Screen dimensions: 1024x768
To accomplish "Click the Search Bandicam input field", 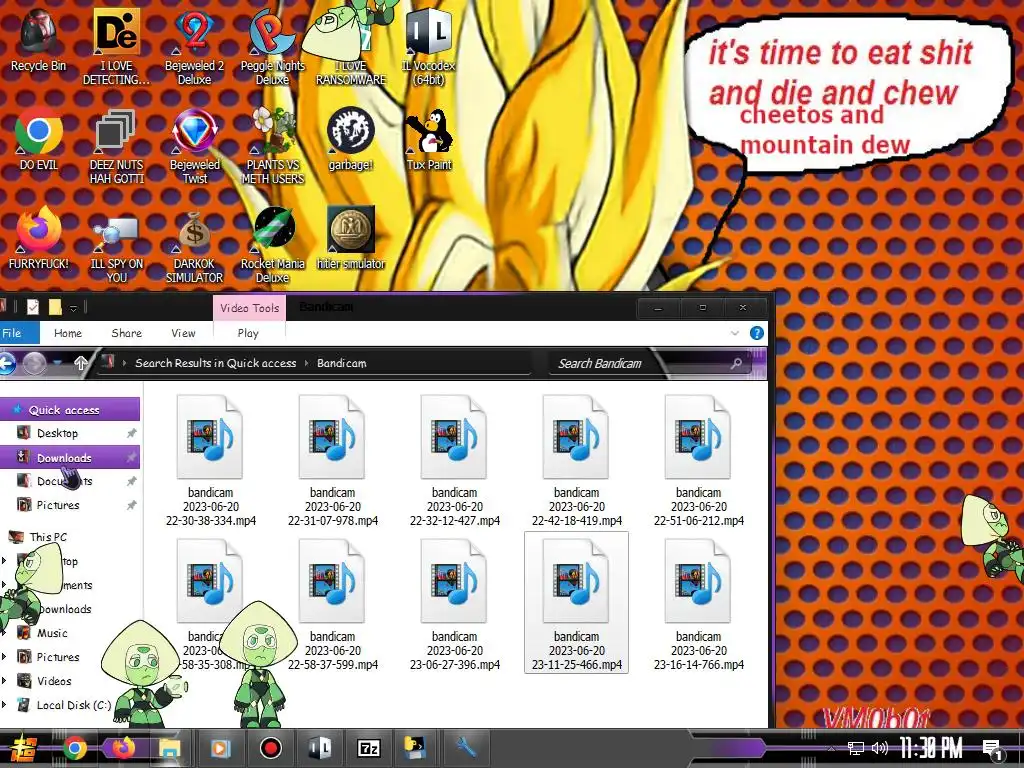I will click(x=650, y=363).
